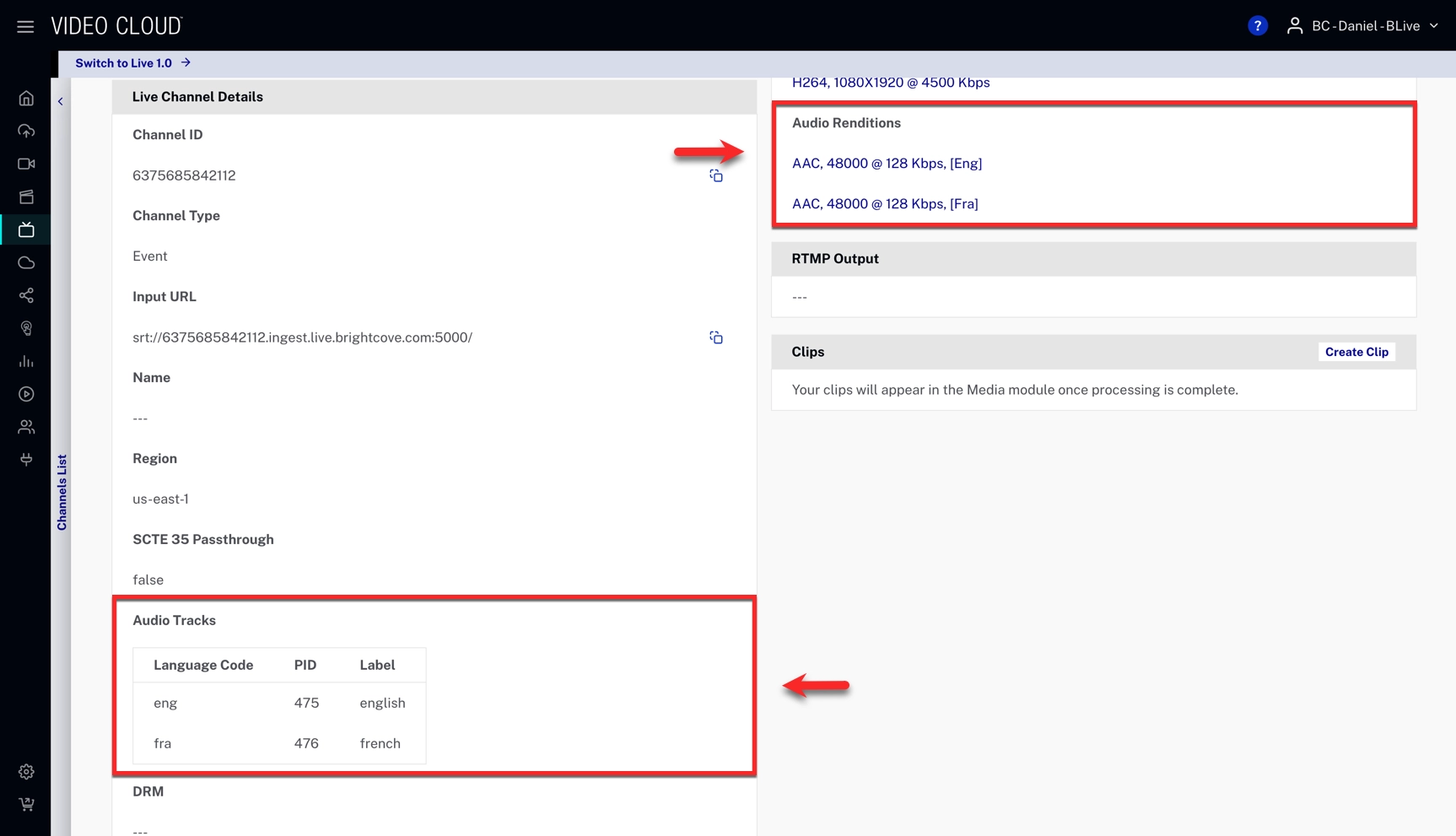Copy the Channel ID to clipboard
Viewport: 1456px width, 836px height.
715,175
